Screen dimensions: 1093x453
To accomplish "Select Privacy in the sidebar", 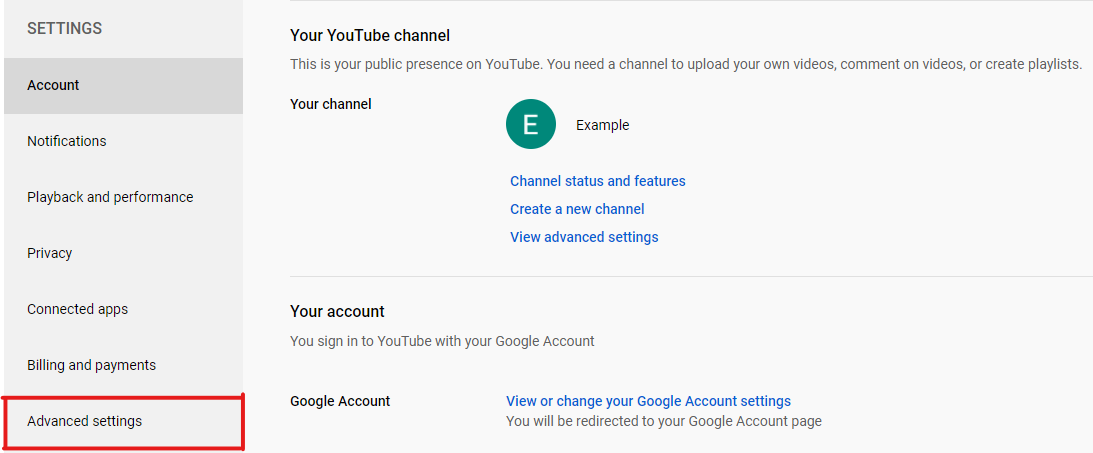I will point(49,253).
